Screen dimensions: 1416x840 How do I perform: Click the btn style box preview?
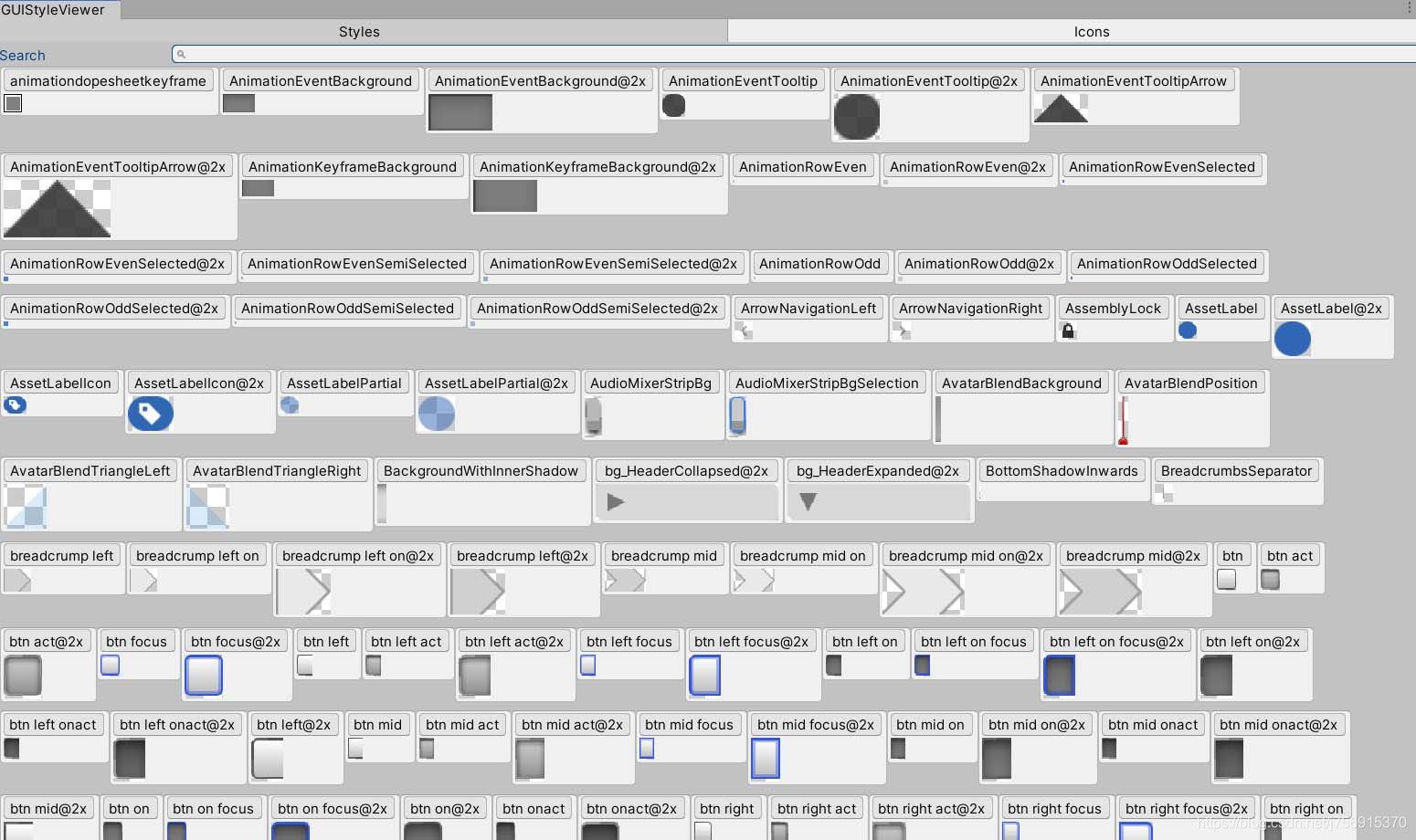(1227, 579)
